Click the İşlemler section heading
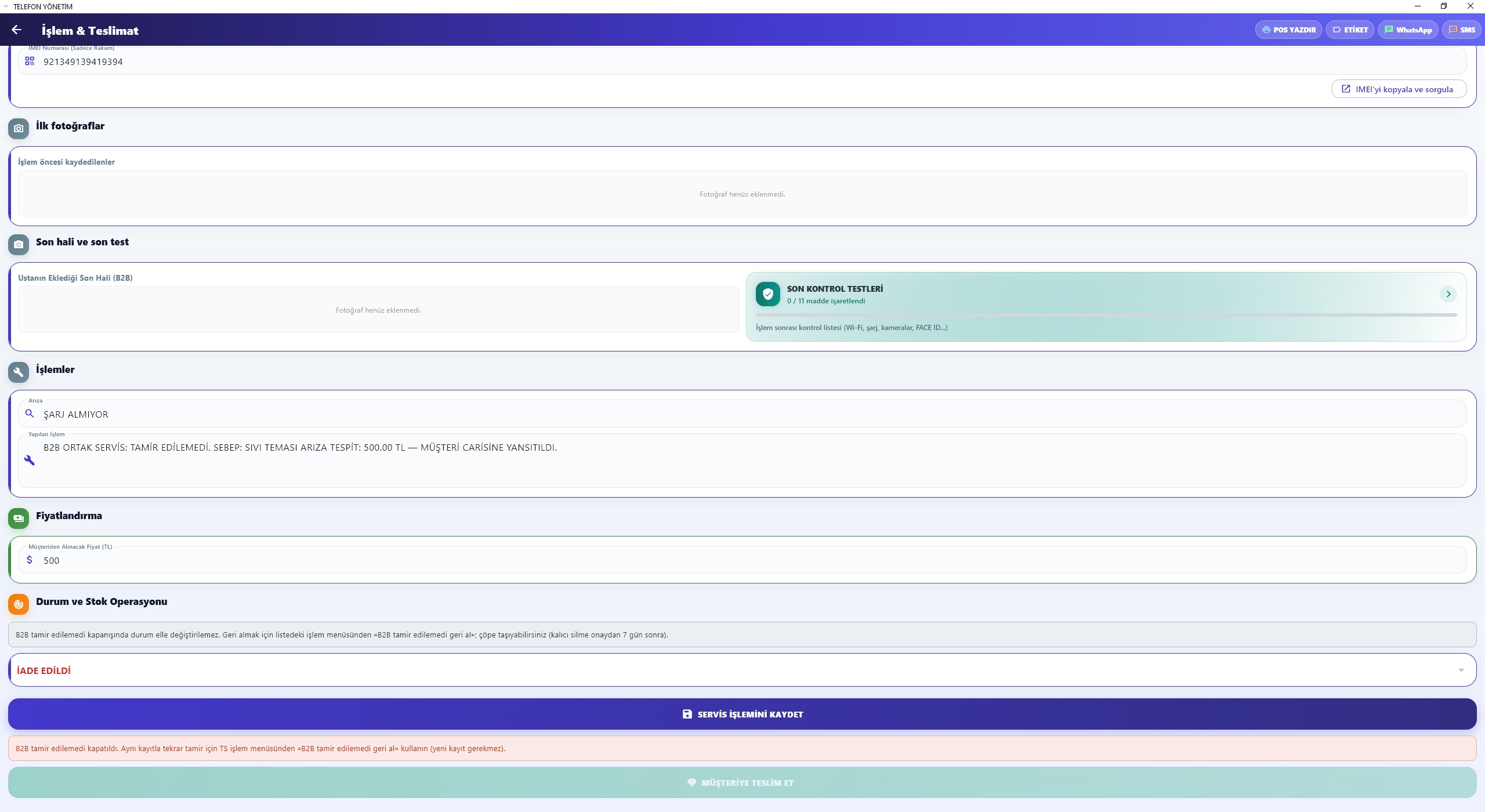The width and height of the screenshot is (1485, 812). tap(55, 369)
